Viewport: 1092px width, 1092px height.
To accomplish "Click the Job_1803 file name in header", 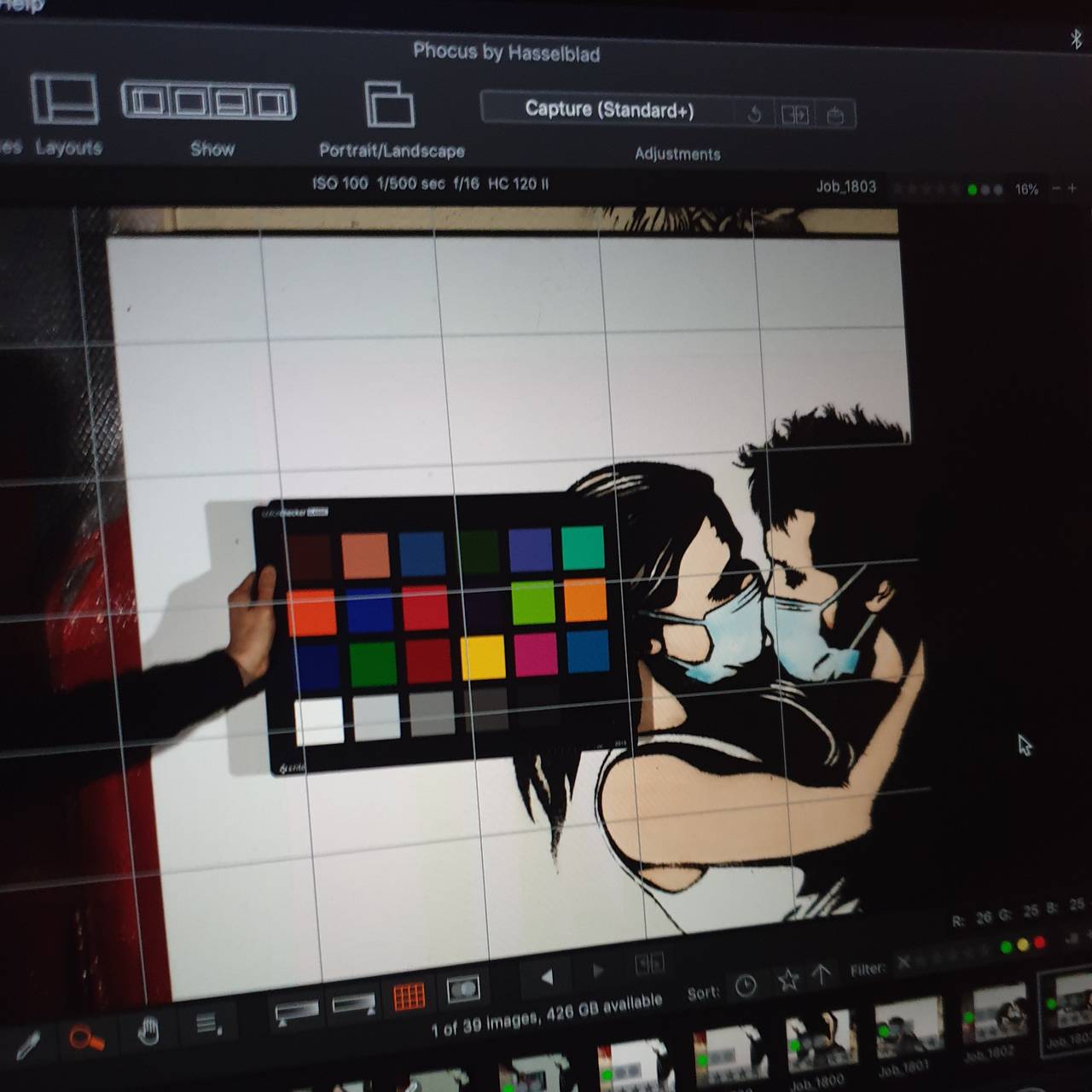I will pyautogui.click(x=845, y=187).
